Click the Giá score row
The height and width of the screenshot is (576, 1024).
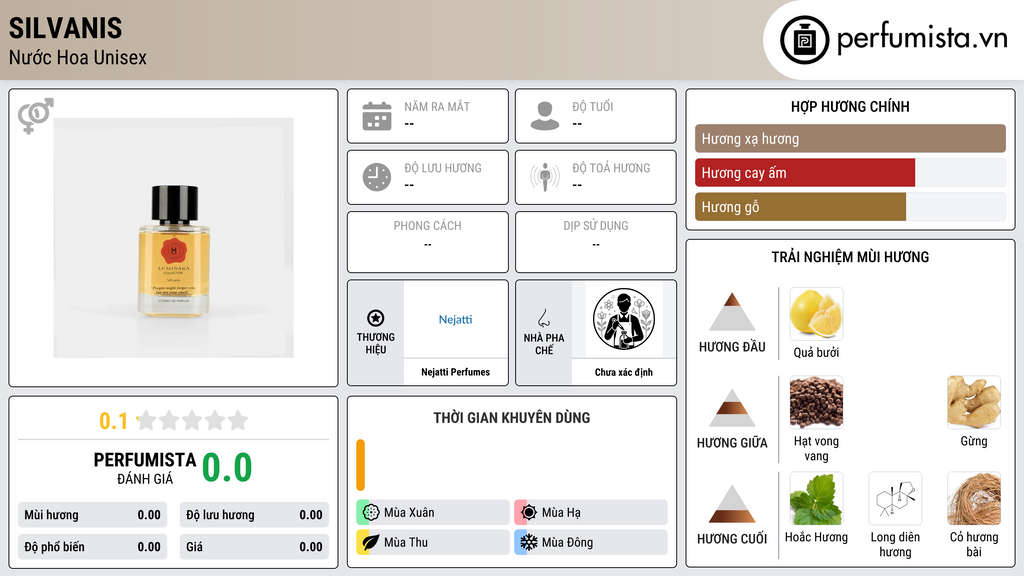pyautogui.click(x=254, y=547)
